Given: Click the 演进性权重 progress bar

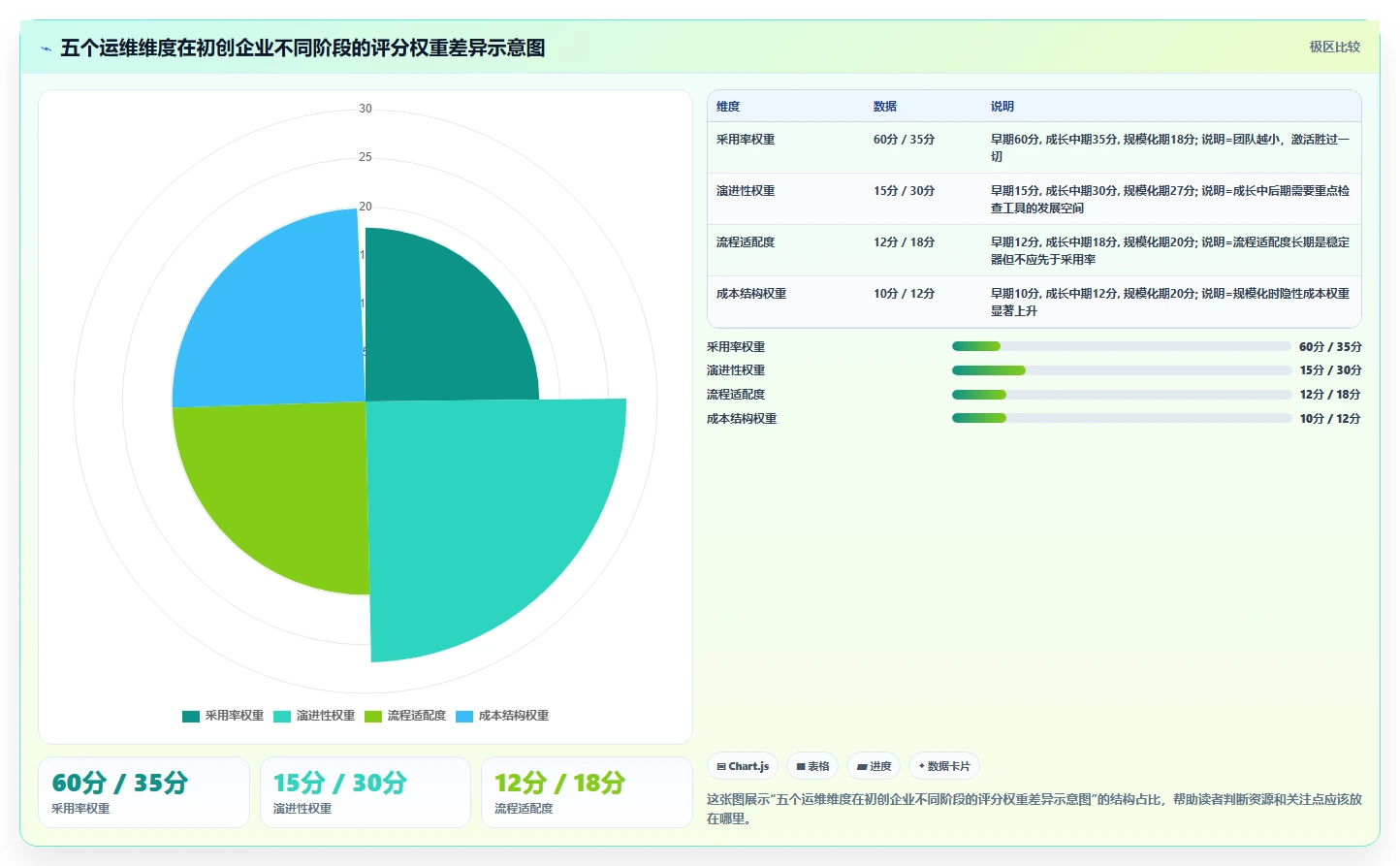Looking at the screenshot, I should [x=1122, y=370].
